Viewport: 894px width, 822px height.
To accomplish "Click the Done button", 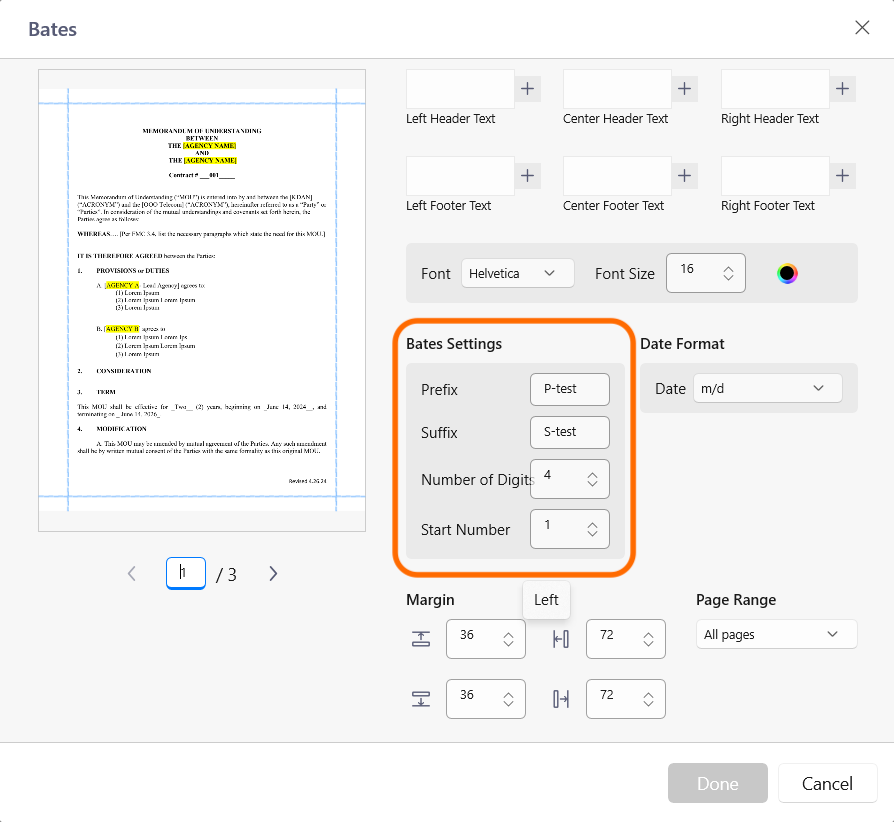I will coord(718,783).
